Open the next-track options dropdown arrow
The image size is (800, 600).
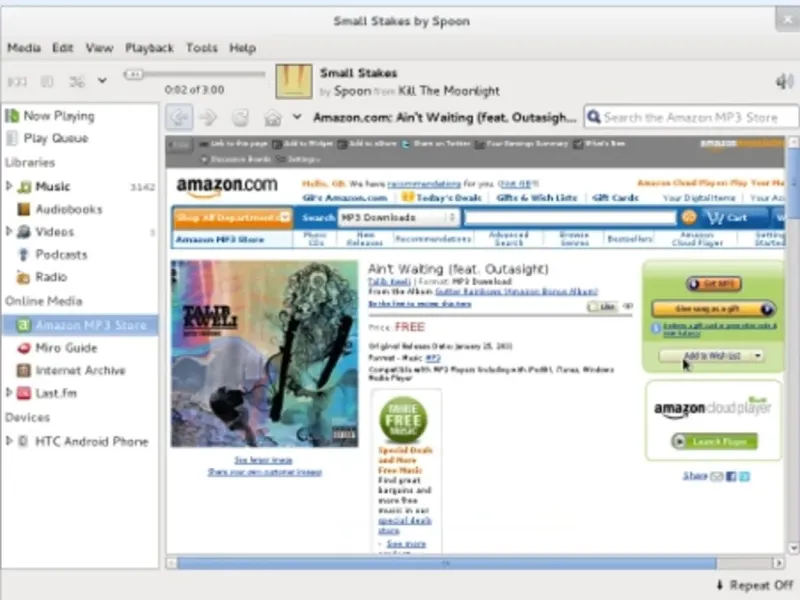102,81
